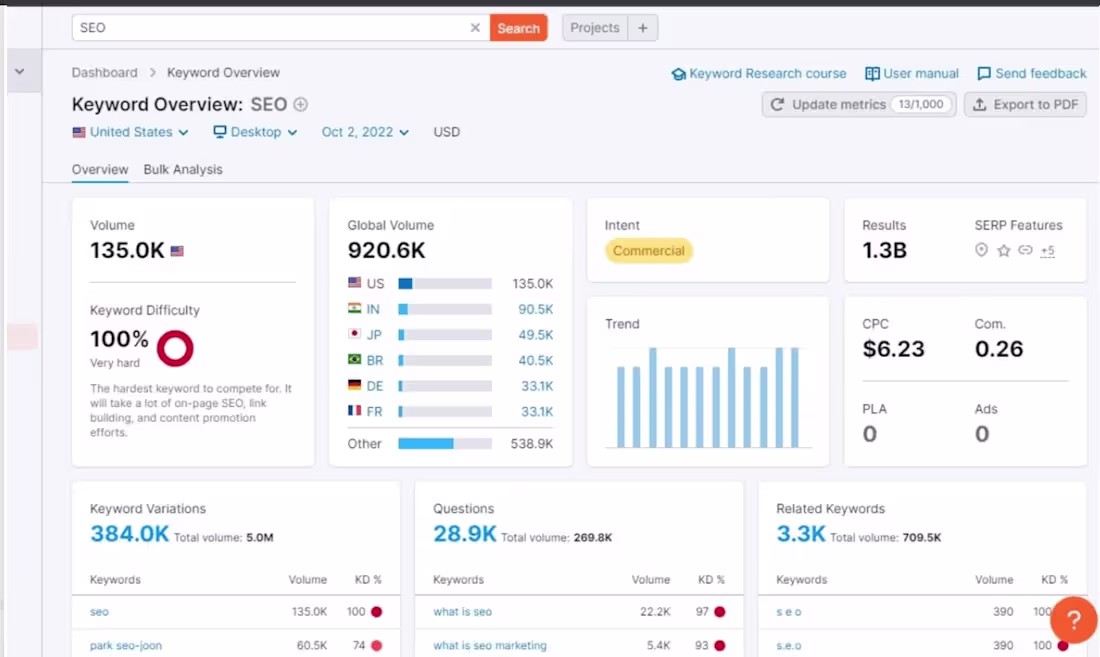
Task: Expand the left sidebar chevron
Action: click(20, 72)
